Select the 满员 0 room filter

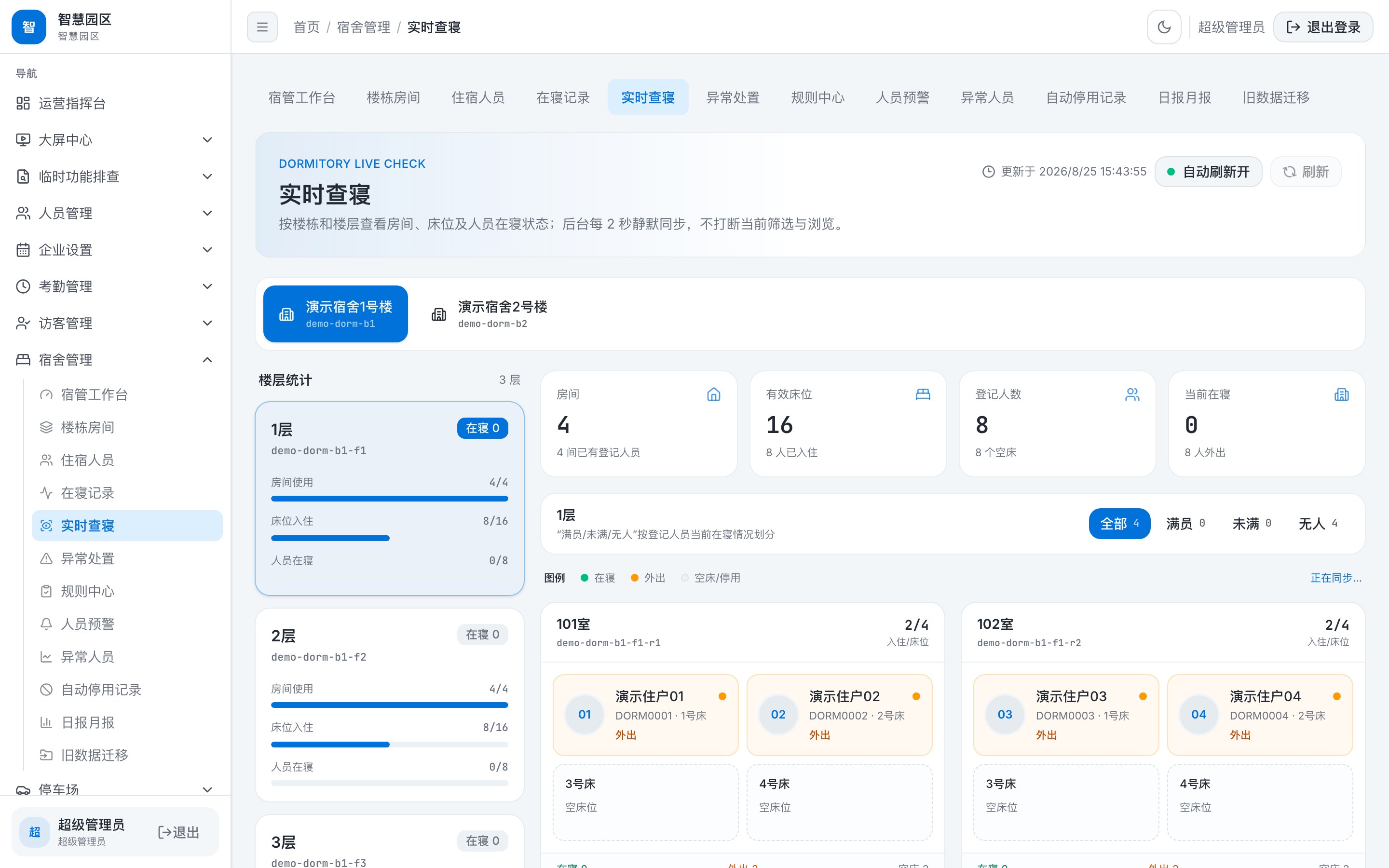(1185, 524)
